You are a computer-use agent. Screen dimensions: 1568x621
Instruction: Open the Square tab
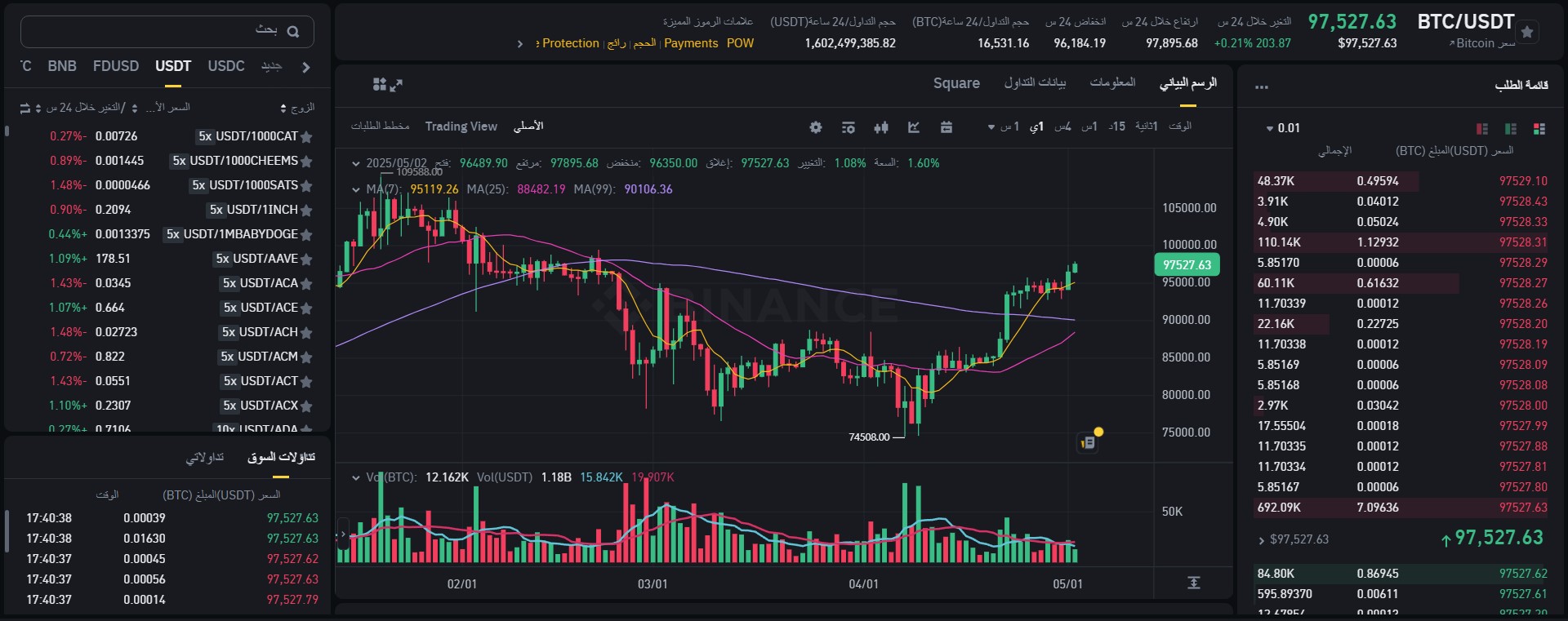[x=956, y=83]
